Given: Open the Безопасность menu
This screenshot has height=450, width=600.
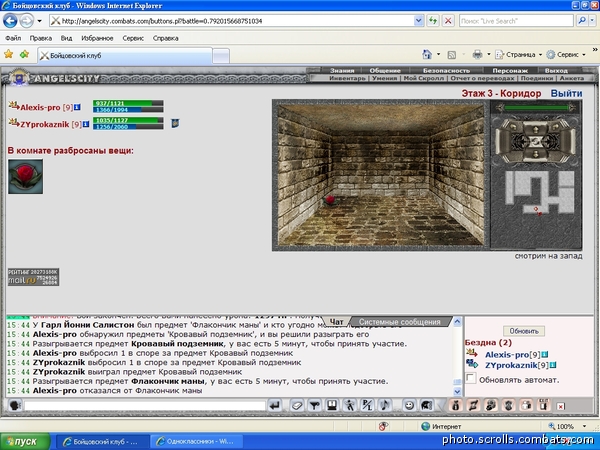Looking at the screenshot, I should coord(446,70).
